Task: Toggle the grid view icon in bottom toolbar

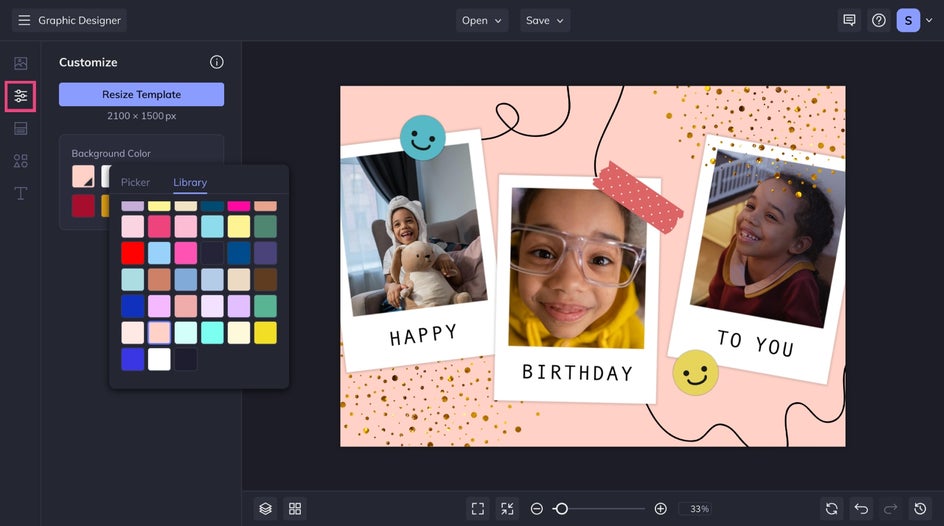Action: [x=295, y=509]
